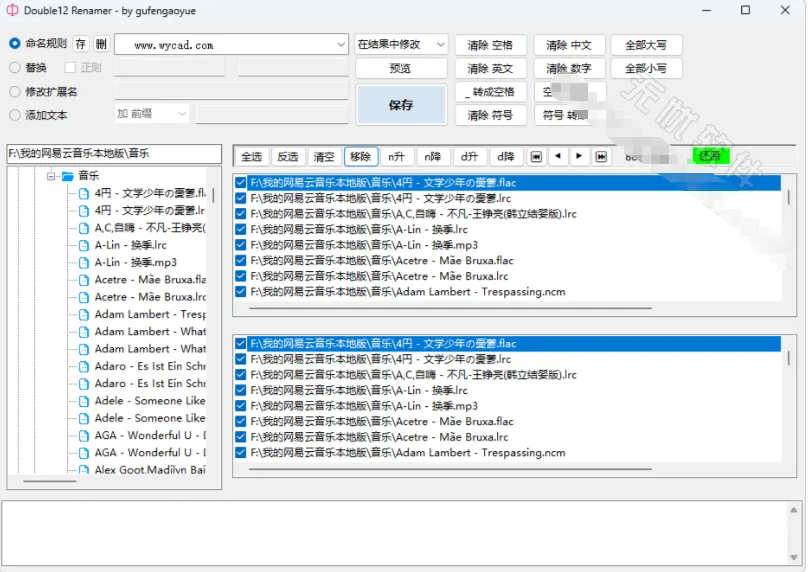The width and height of the screenshot is (810, 572).
Task: Click 全选 select-all toolbar button
Action: 252,157
